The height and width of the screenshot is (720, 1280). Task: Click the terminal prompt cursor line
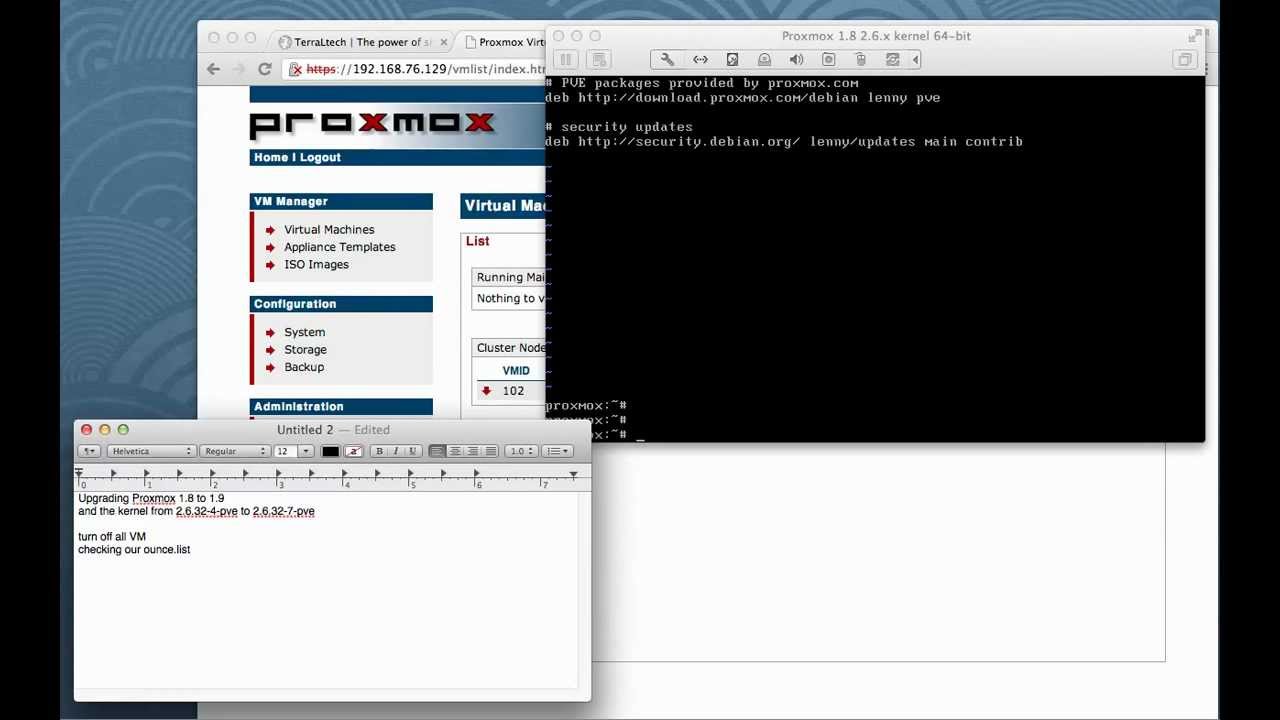[596, 435]
